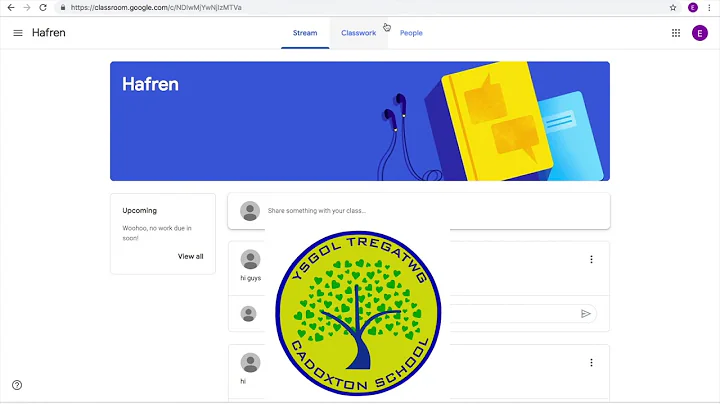Send the class comment
Image resolution: width=720 pixels, height=404 pixels.
[585, 314]
